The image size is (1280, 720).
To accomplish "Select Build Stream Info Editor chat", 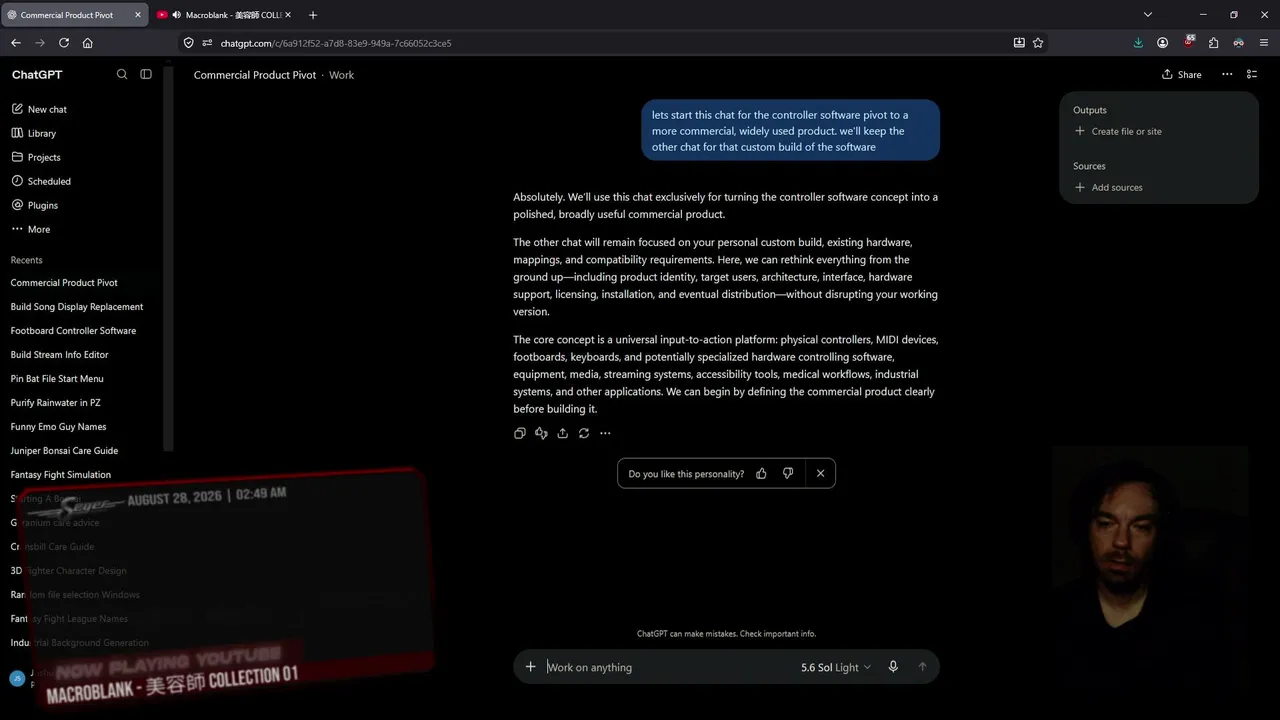I will [60, 355].
